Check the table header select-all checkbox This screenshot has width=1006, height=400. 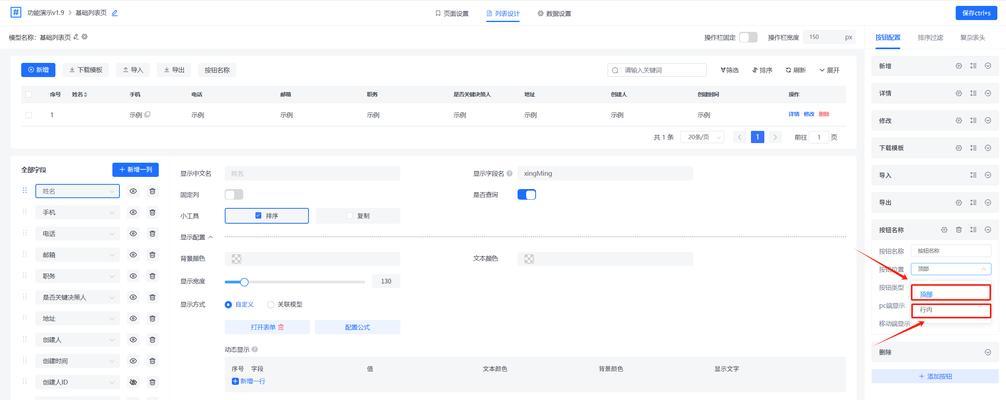[28, 94]
